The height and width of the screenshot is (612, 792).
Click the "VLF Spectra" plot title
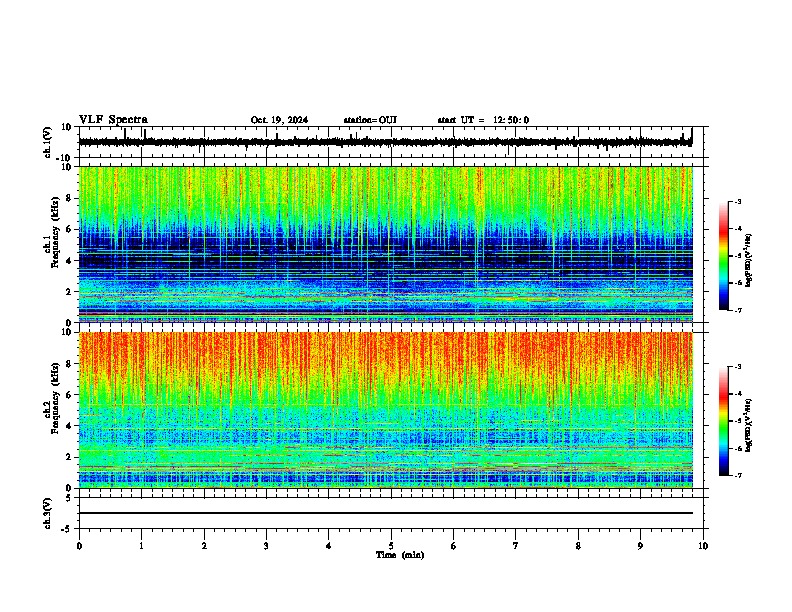click(113, 119)
